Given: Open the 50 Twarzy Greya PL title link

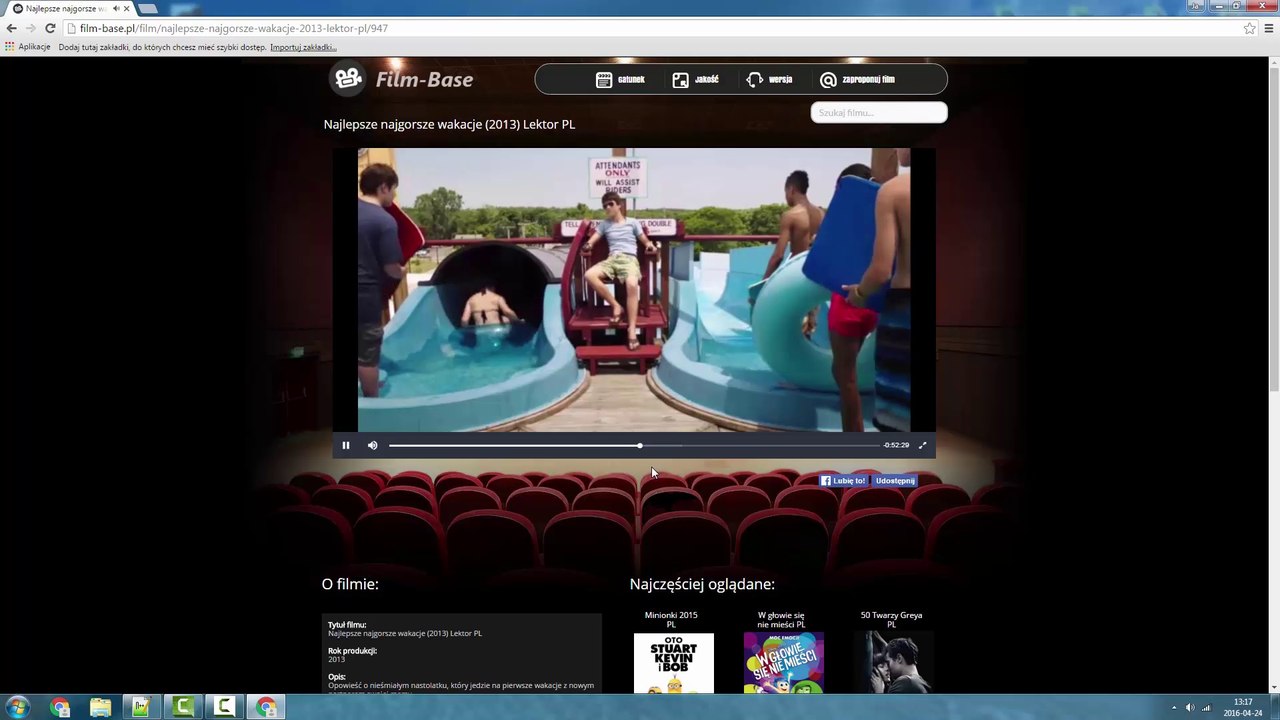Looking at the screenshot, I should (891, 619).
